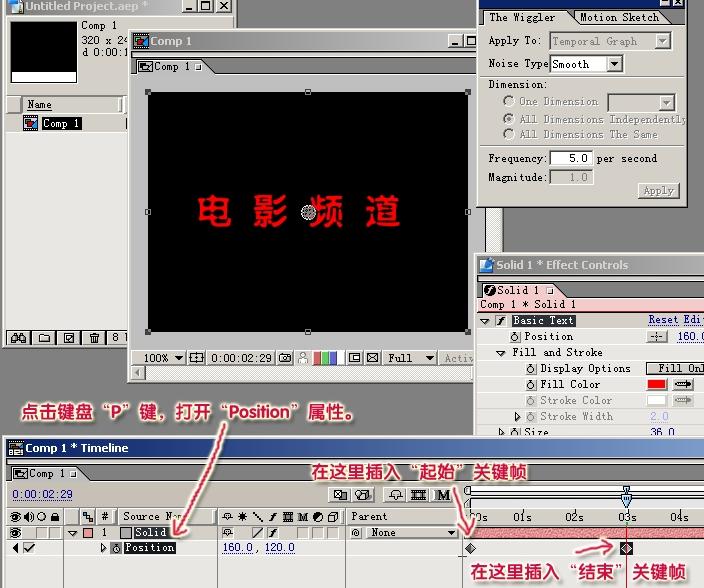
Task: Go to previous keyframe arrow for Position
Action: click(x=16, y=548)
